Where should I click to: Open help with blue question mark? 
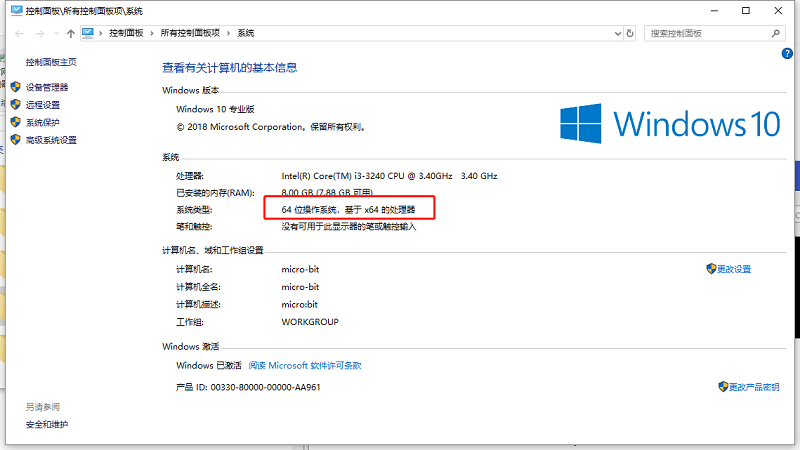coord(787,53)
